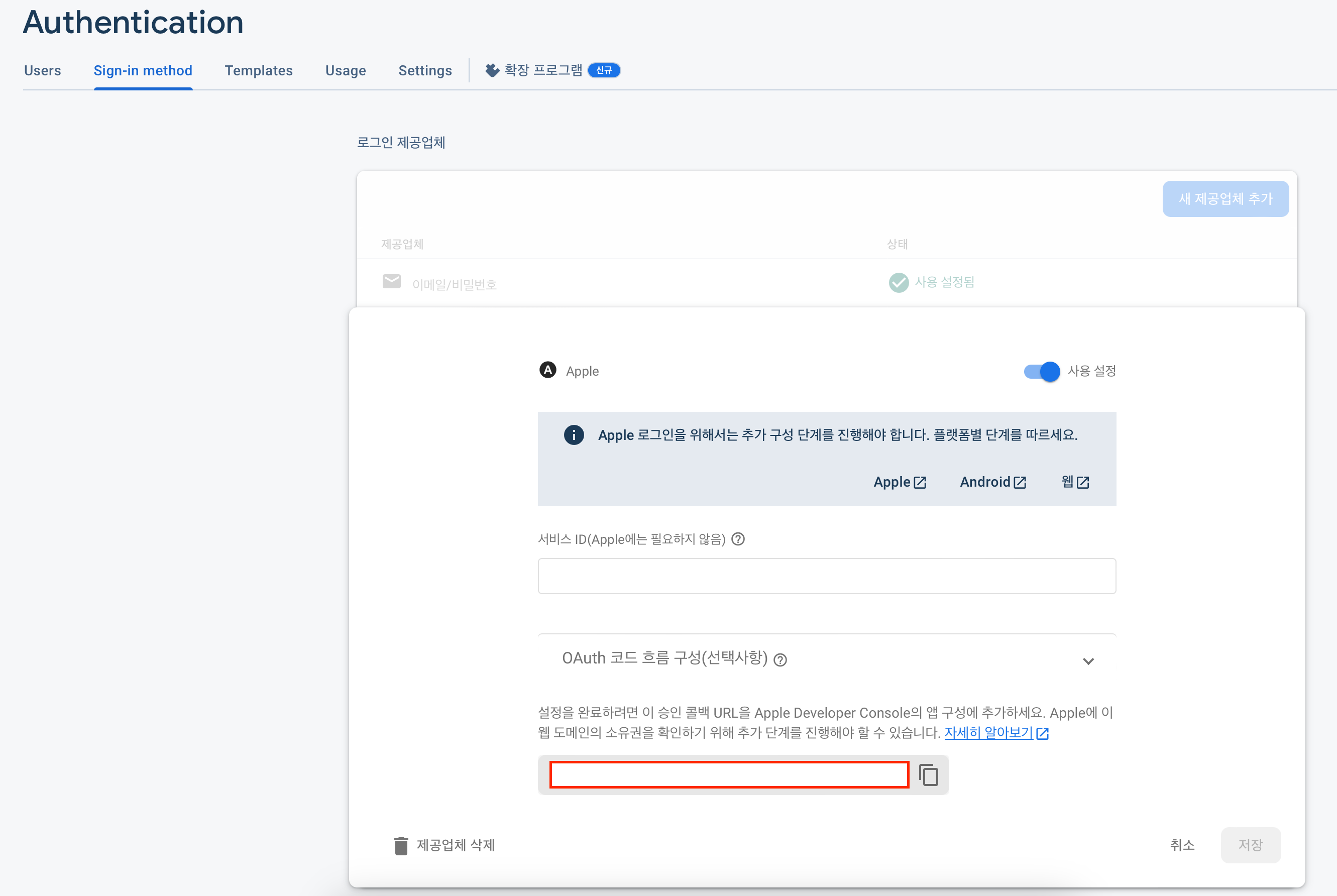Image resolution: width=1337 pixels, height=896 pixels.
Task: Select the Sign-in method tab
Action: [x=143, y=70]
